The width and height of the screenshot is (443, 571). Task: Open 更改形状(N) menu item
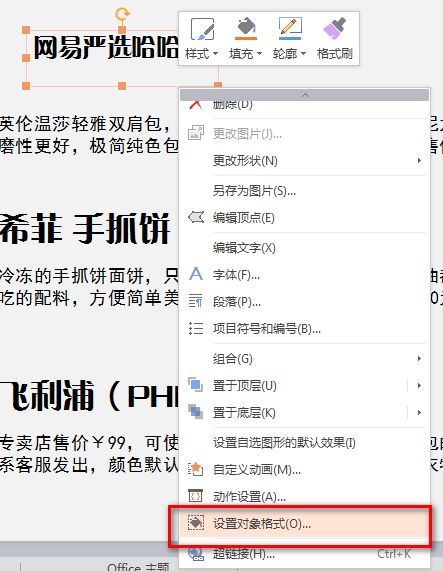click(x=245, y=161)
